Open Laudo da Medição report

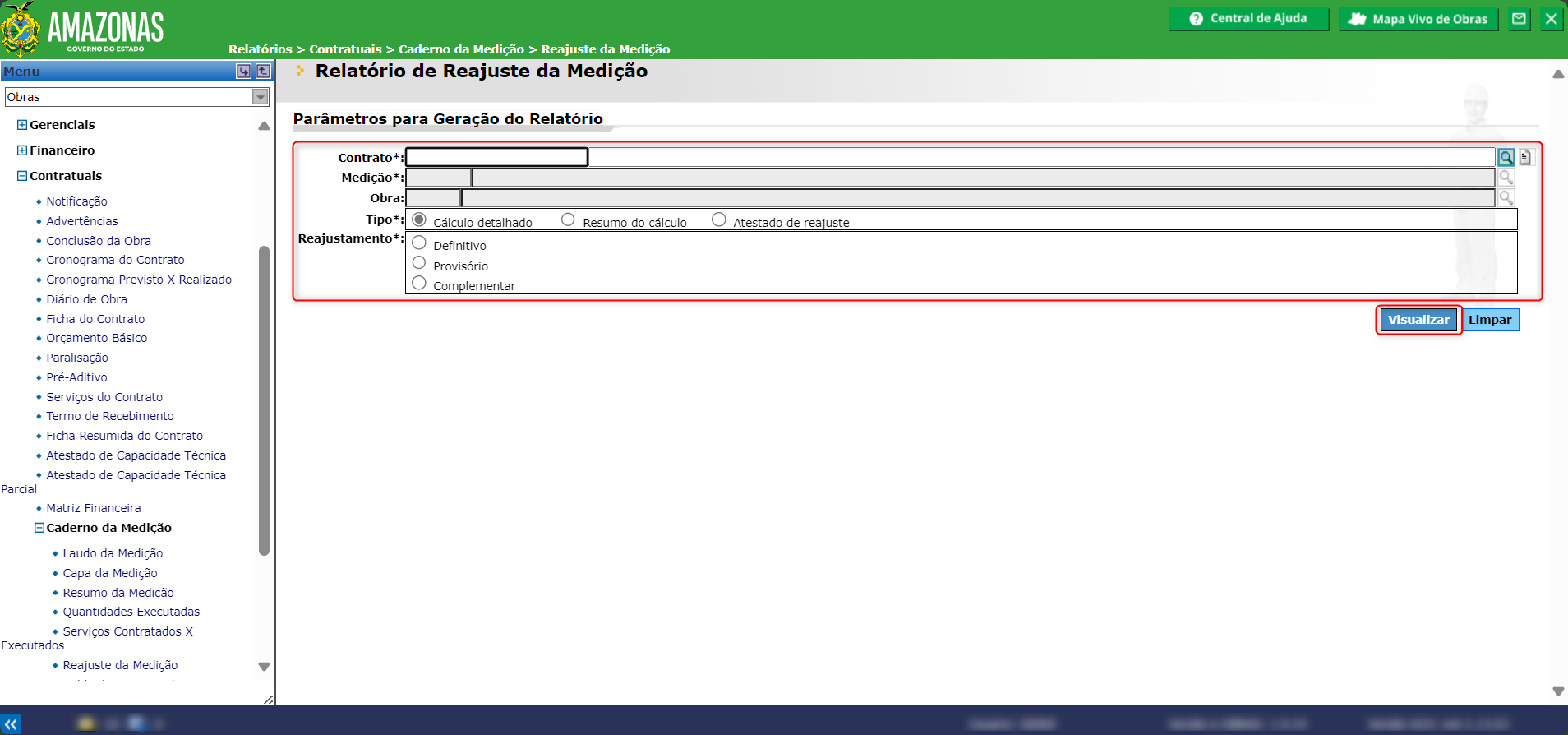coord(113,553)
